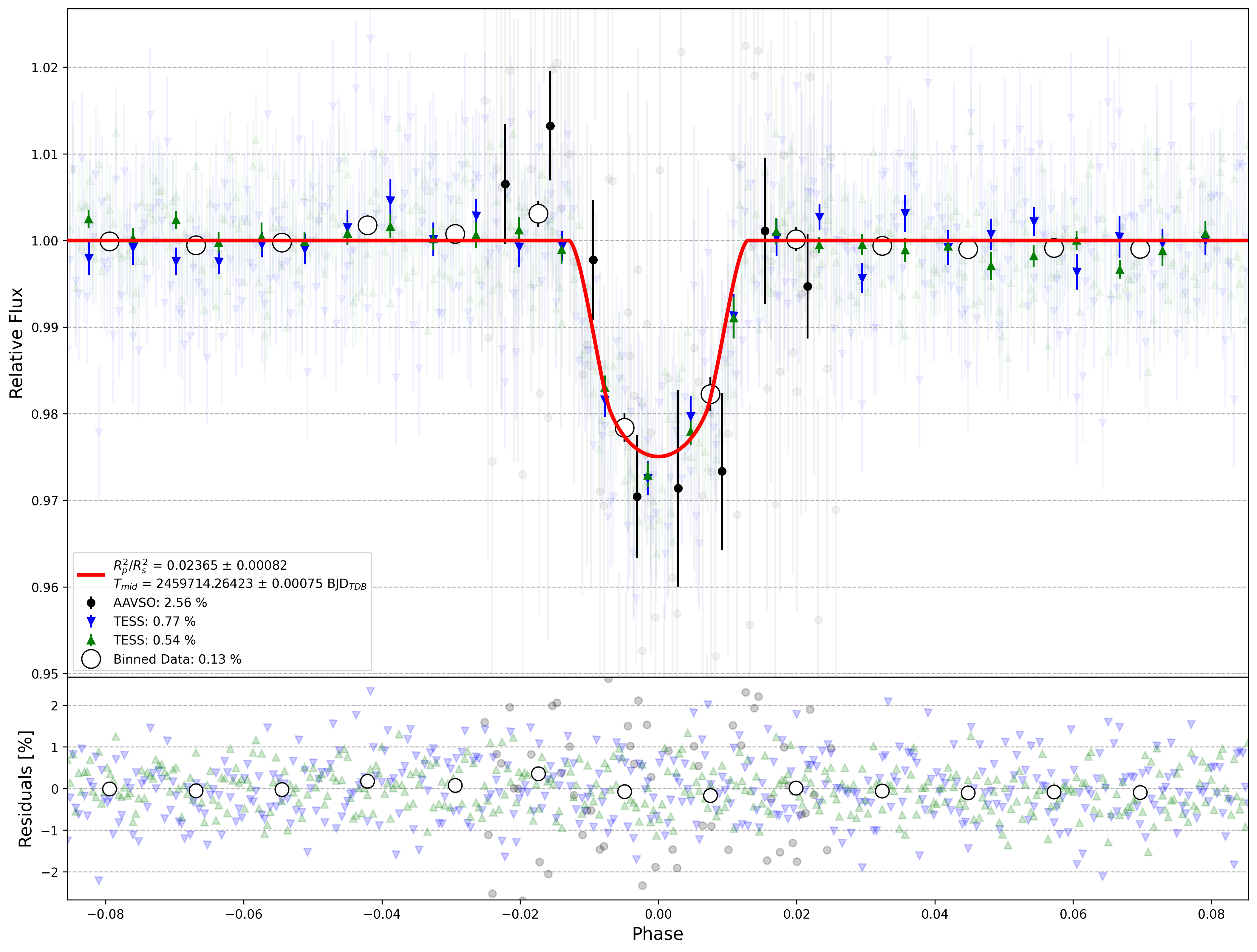The width and height of the screenshot is (1257, 952).
Task: Select the legend text "AAVSO: 2.56 %"
Action: point(160,602)
